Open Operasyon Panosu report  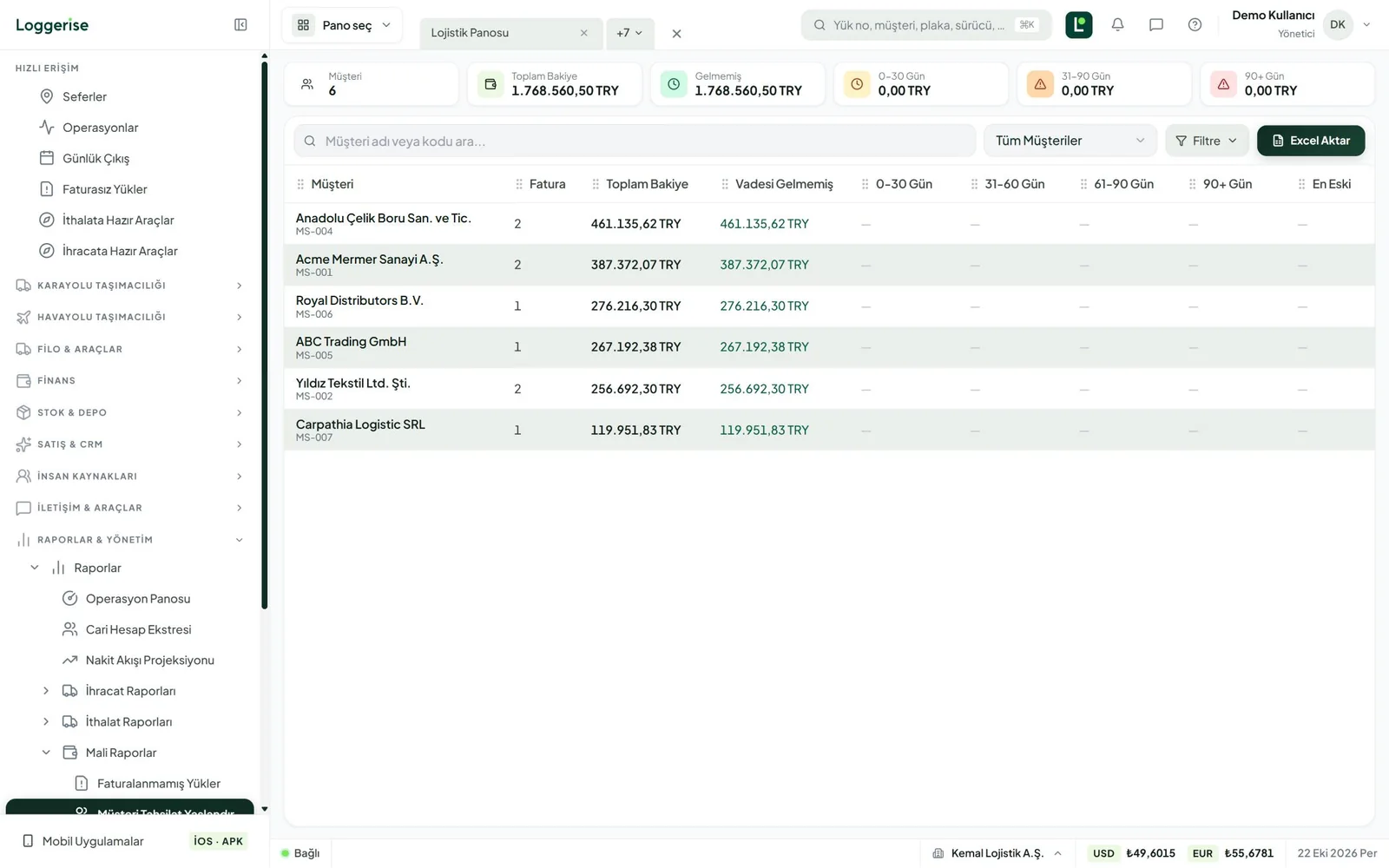pos(137,599)
